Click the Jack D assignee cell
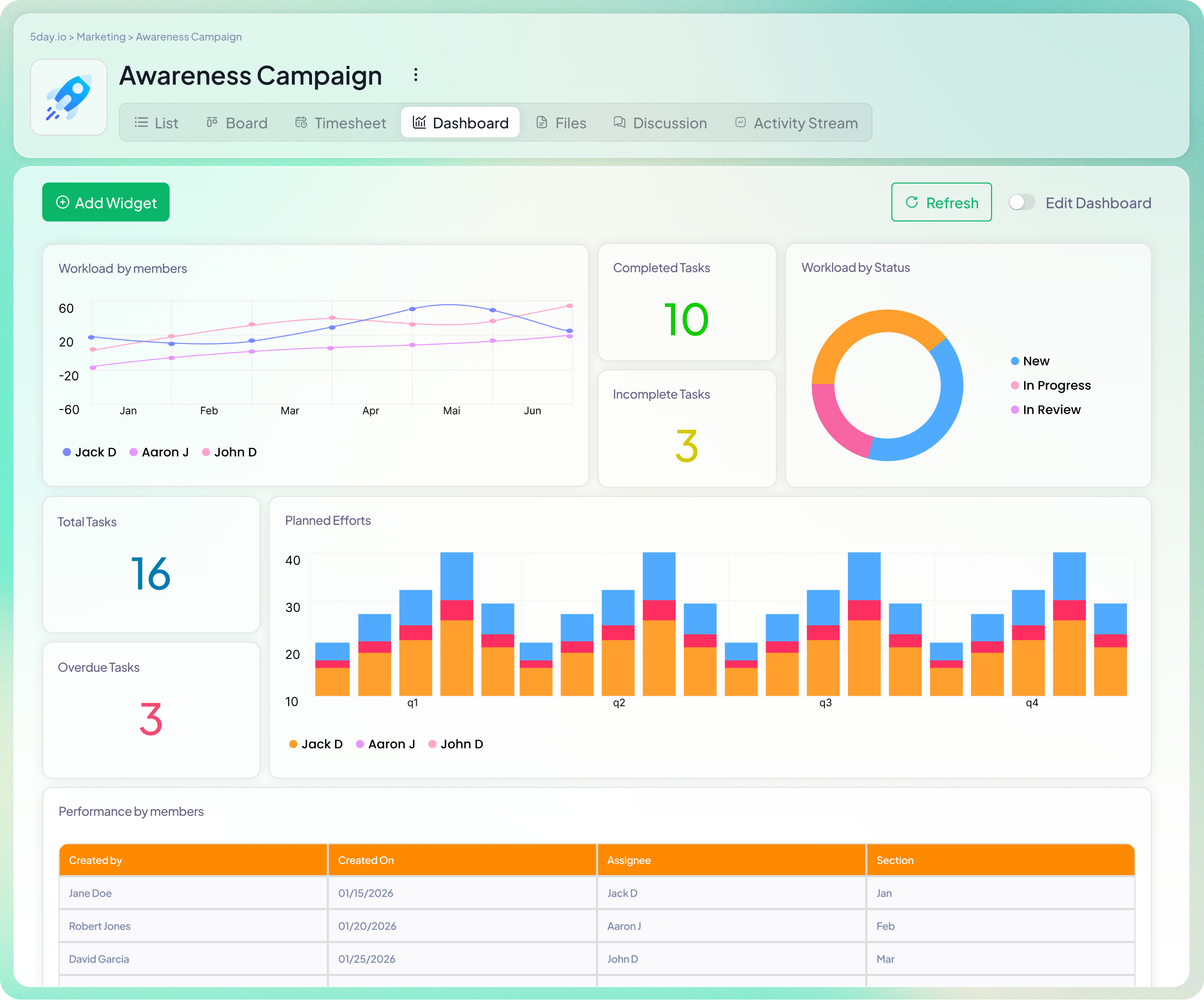1204x1000 pixels. tap(732, 893)
